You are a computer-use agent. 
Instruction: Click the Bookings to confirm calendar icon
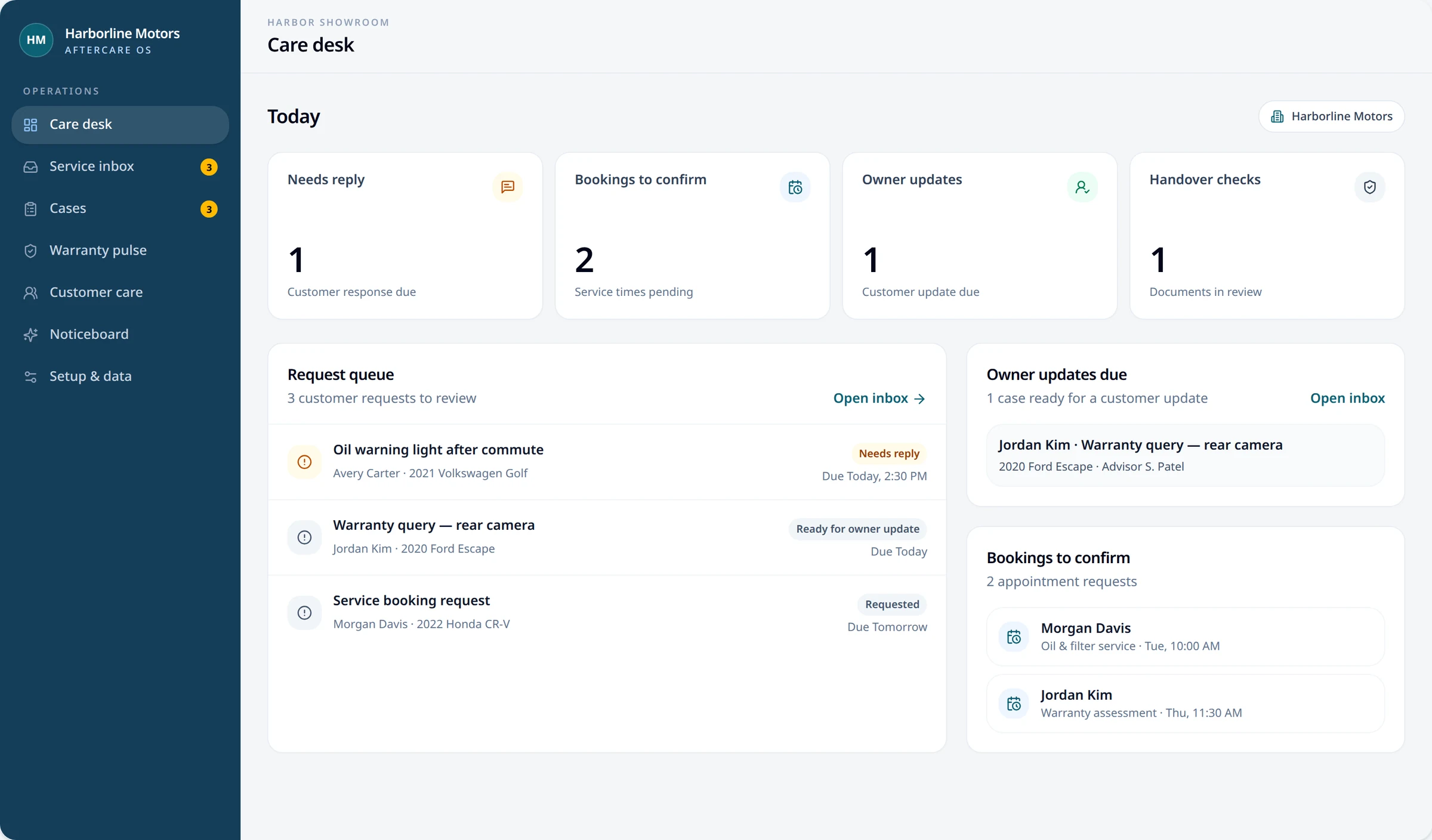pos(795,187)
